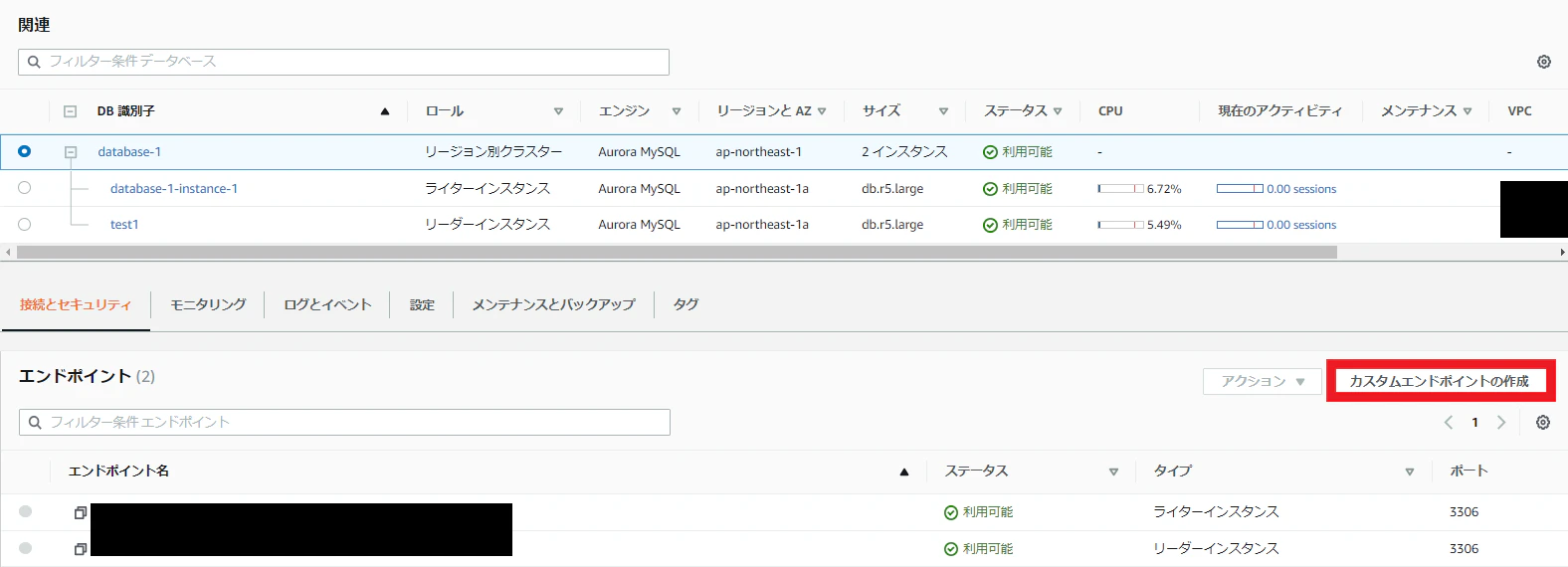Screen dimensions: 1568x567
Task: Sort by ロール column arrow
Action: tap(558, 111)
